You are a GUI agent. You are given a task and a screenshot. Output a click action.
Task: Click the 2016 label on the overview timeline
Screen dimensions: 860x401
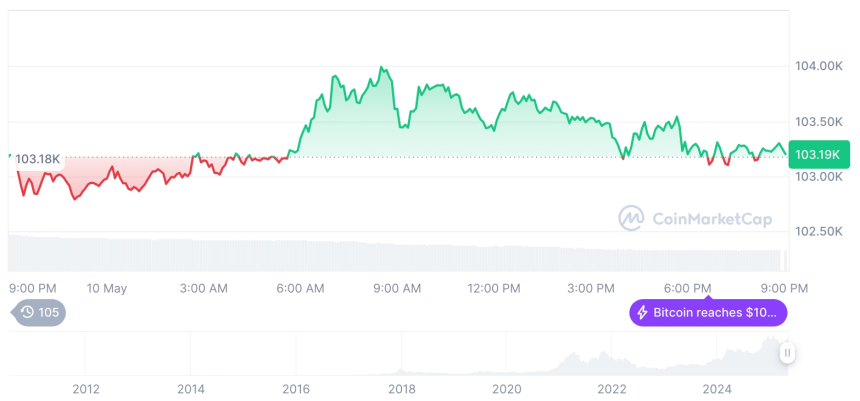296,388
